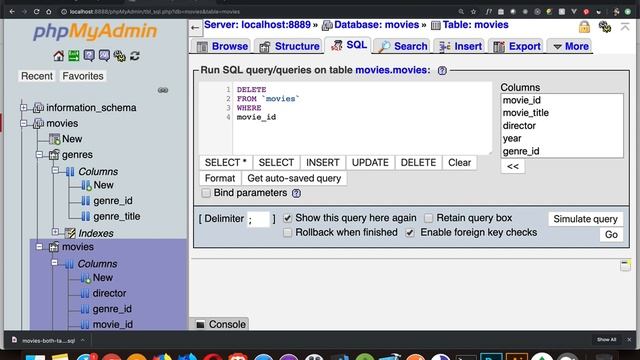Viewport: 640px width, 360px height.
Task: Check Retain query box
Action: pos(428,218)
